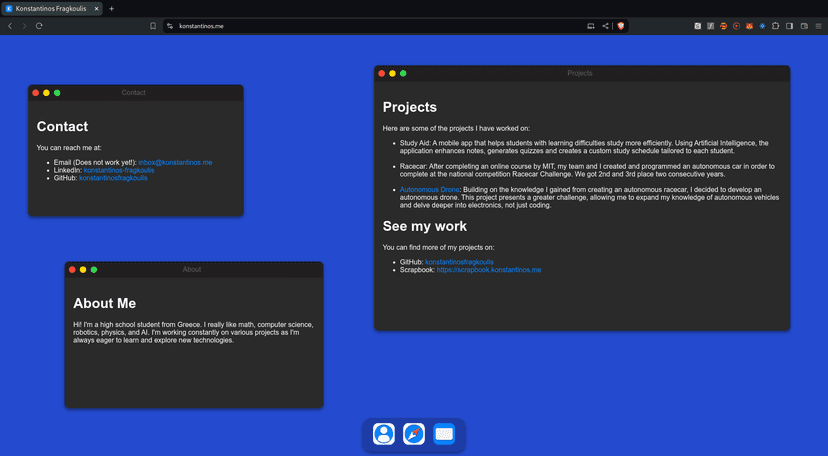The width and height of the screenshot is (828, 456).
Task: Maximize the Projects window with green button
Action: tap(403, 73)
